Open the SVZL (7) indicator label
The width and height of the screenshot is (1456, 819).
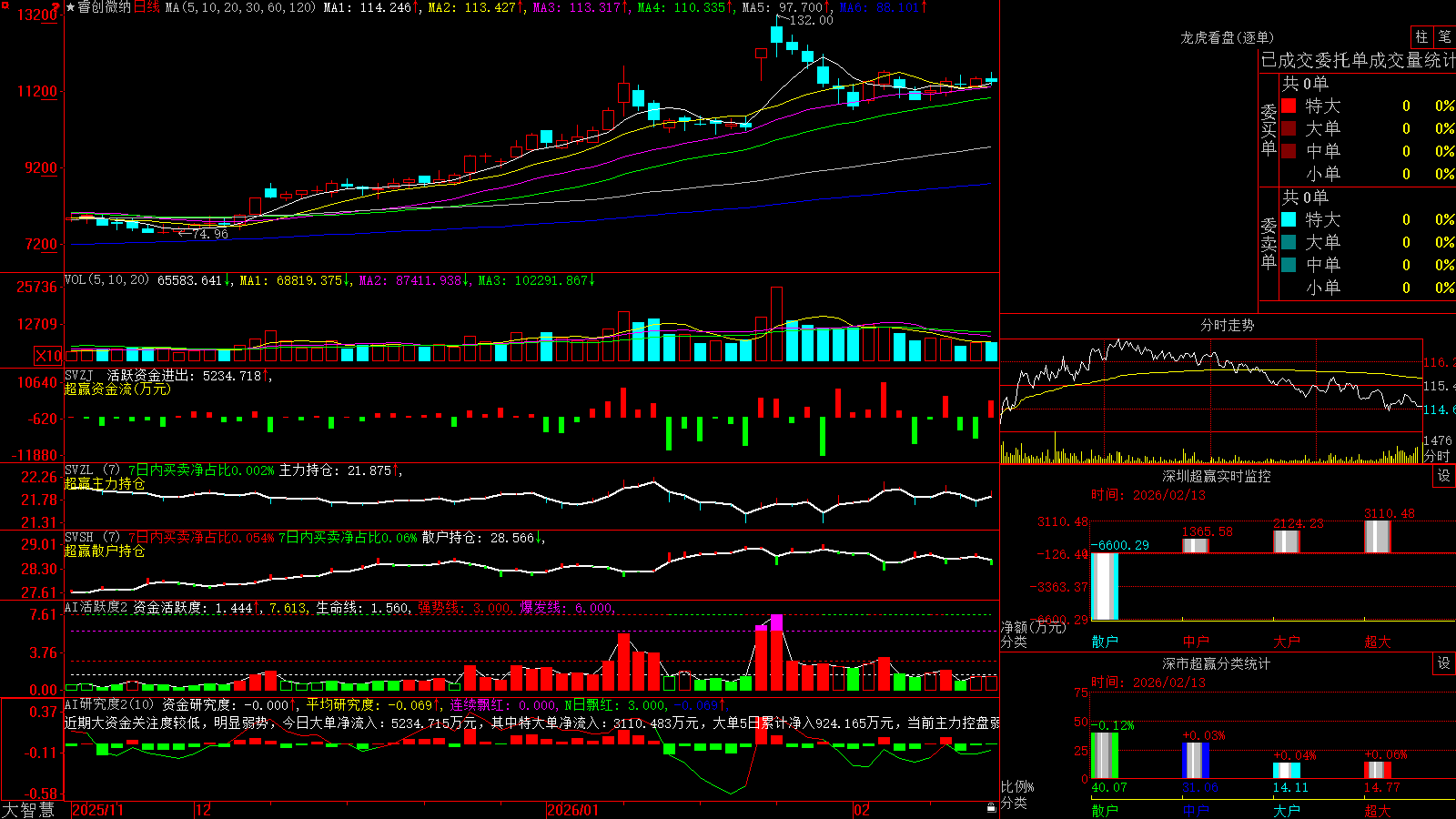point(93,470)
